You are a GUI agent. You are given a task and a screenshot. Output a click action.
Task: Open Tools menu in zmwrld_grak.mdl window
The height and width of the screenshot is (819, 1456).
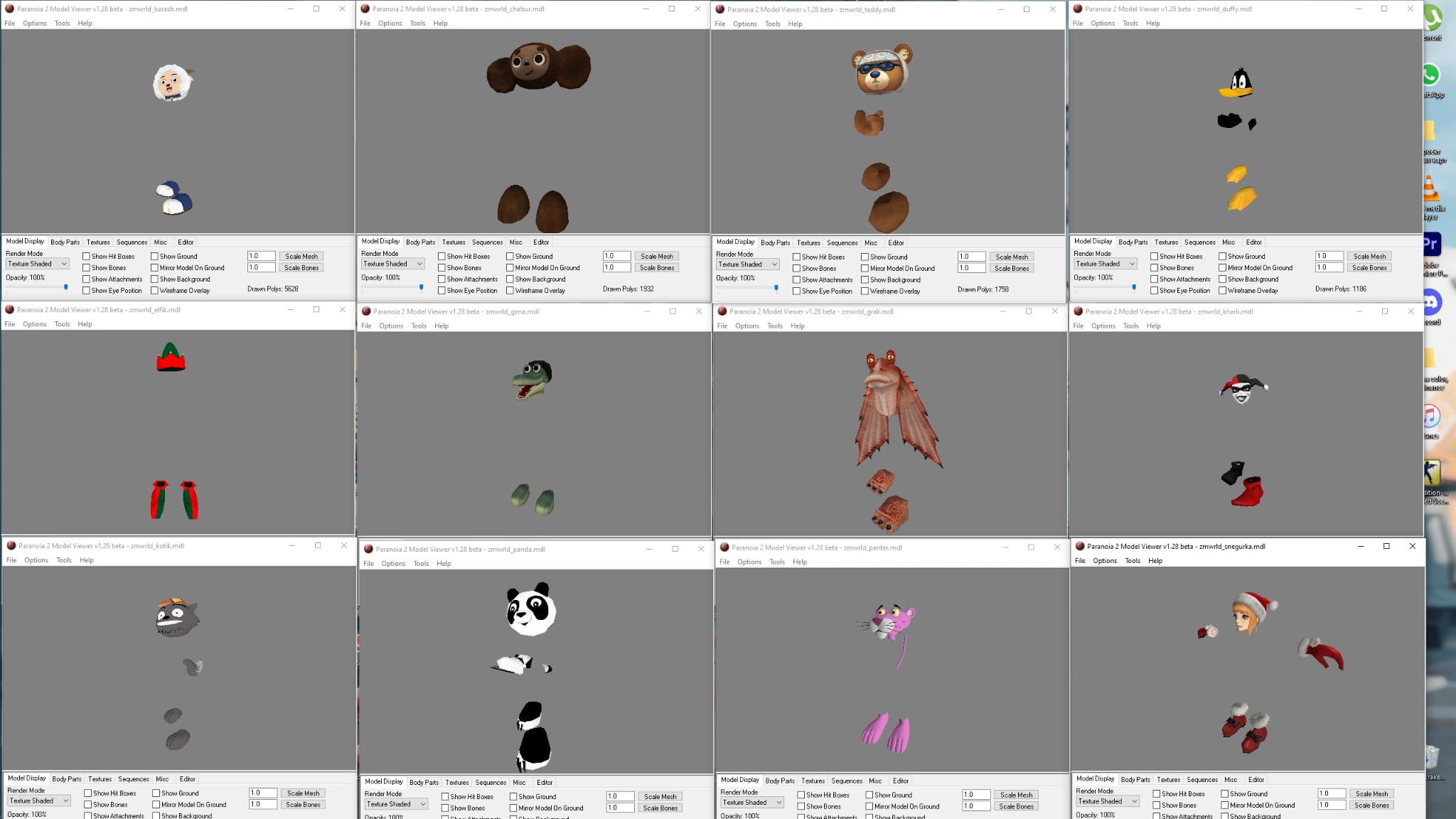775,326
